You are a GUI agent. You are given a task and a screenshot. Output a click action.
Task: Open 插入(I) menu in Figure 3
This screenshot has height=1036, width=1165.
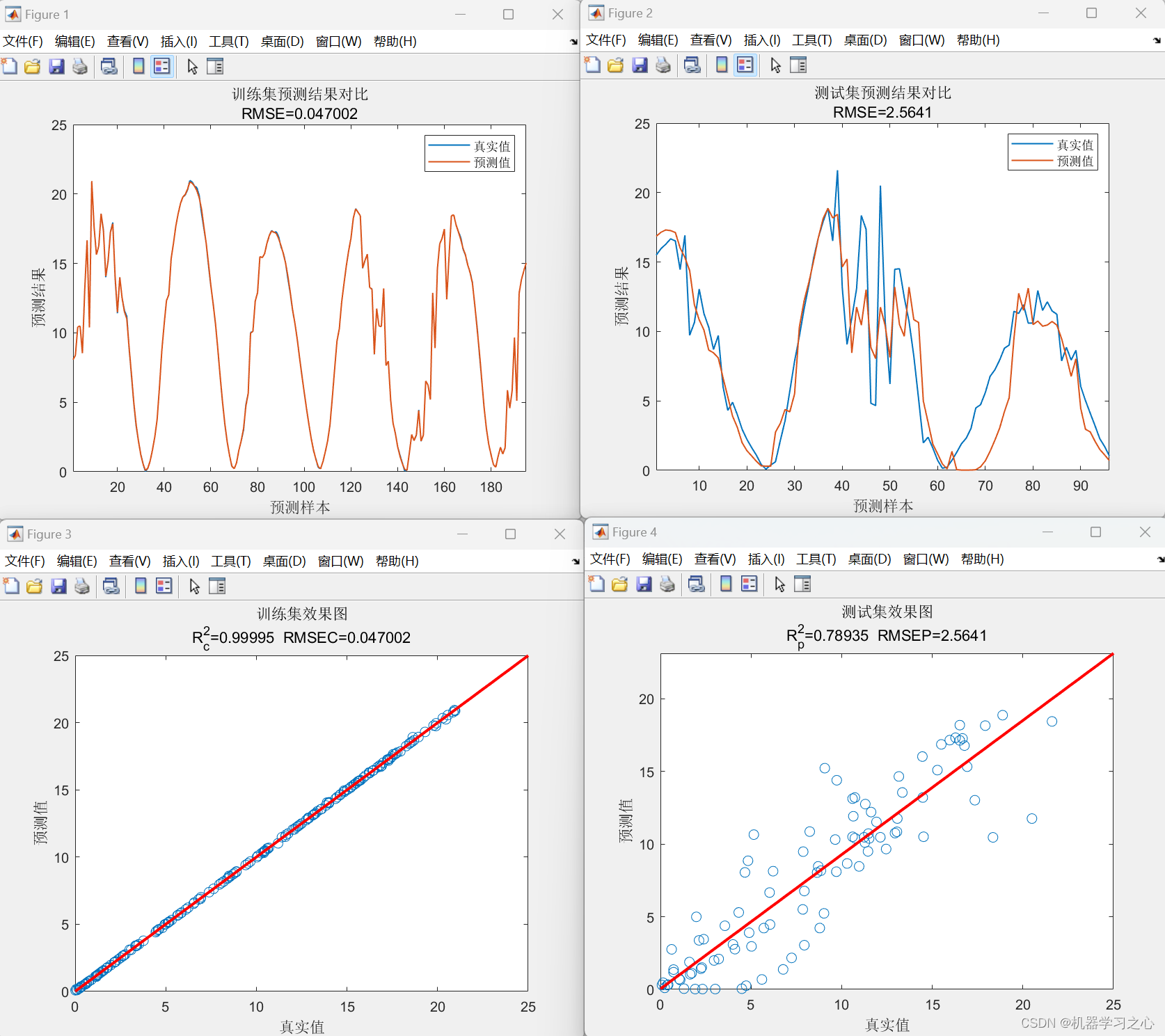point(181,561)
